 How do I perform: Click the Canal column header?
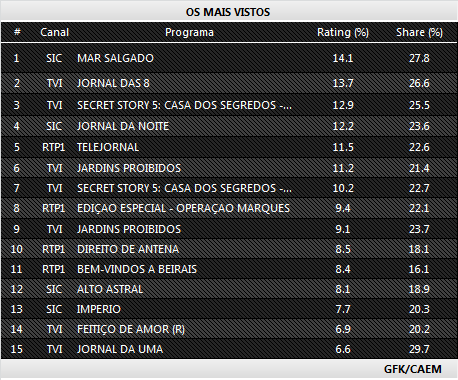(x=55, y=32)
